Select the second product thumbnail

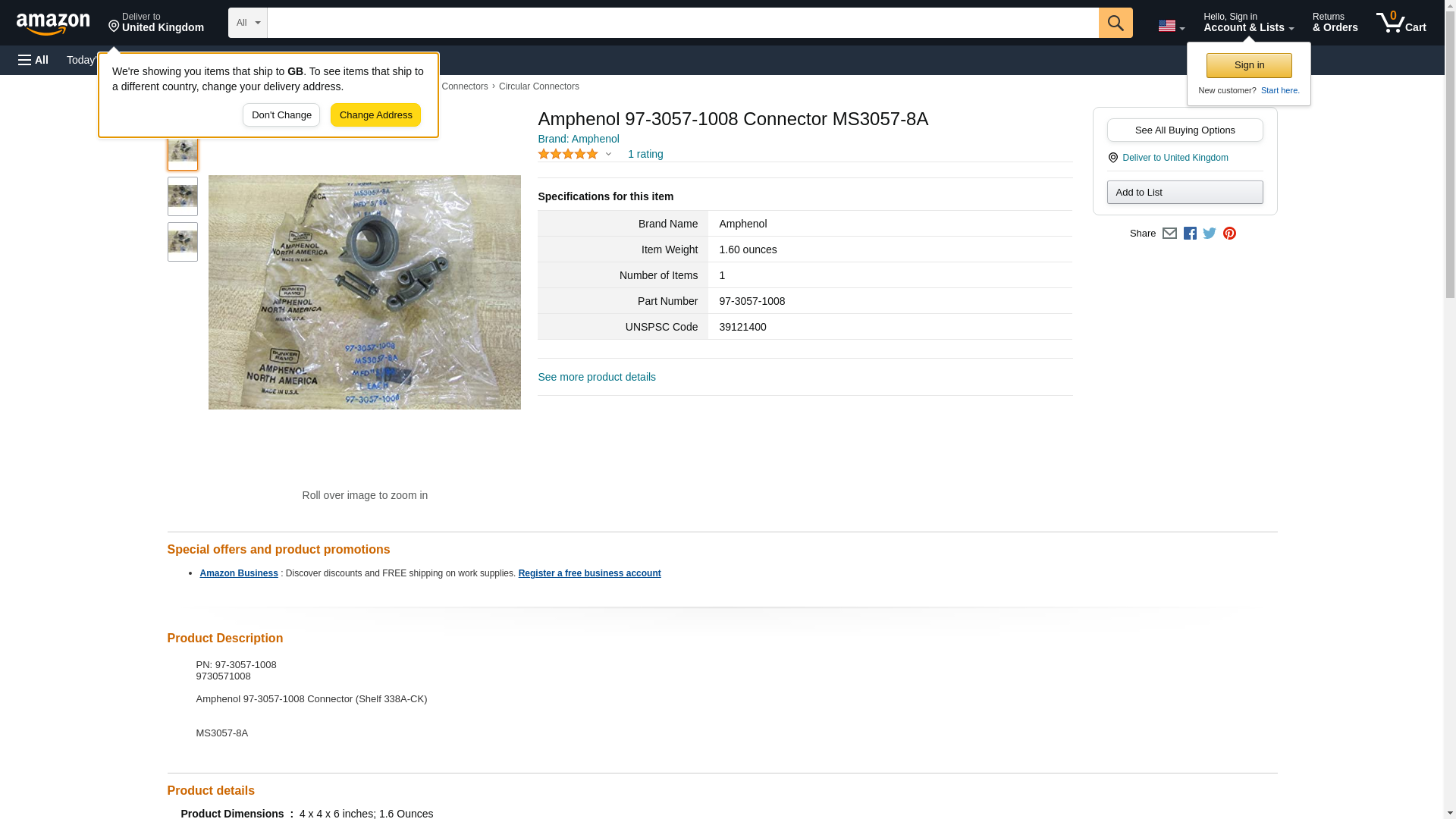point(183,196)
